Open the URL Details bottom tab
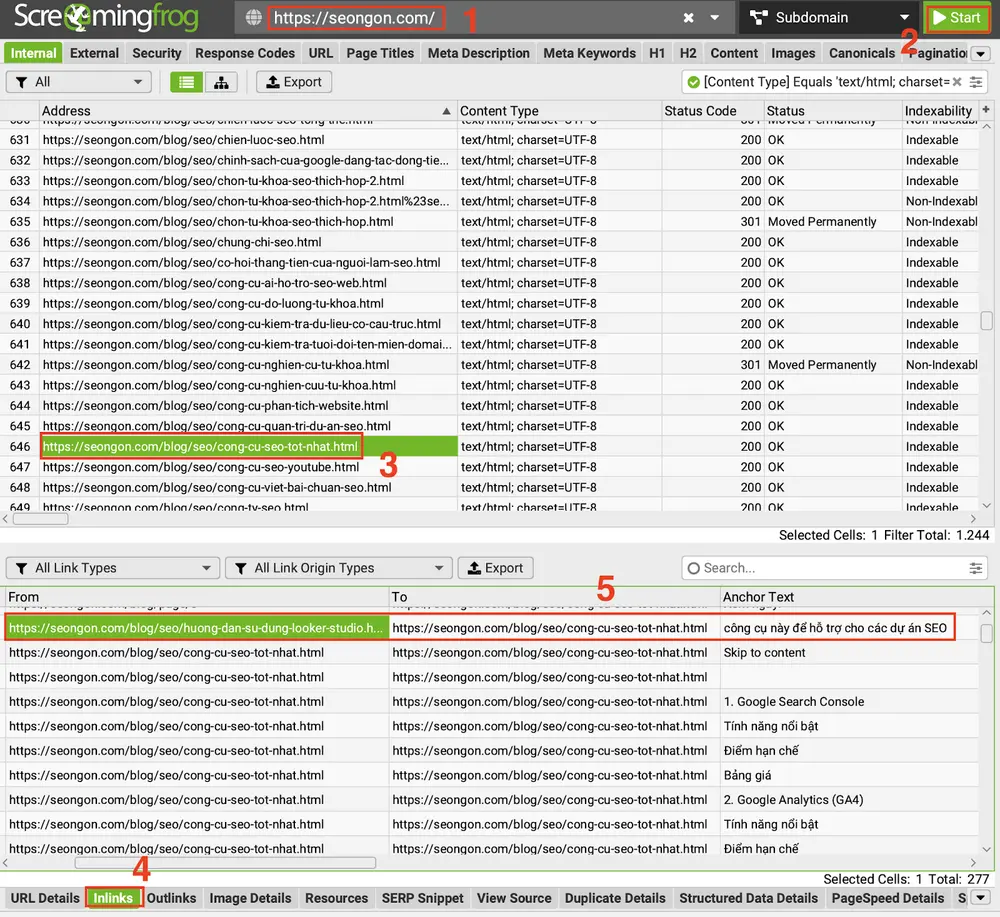The width and height of the screenshot is (1000, 917). [45, 898]
